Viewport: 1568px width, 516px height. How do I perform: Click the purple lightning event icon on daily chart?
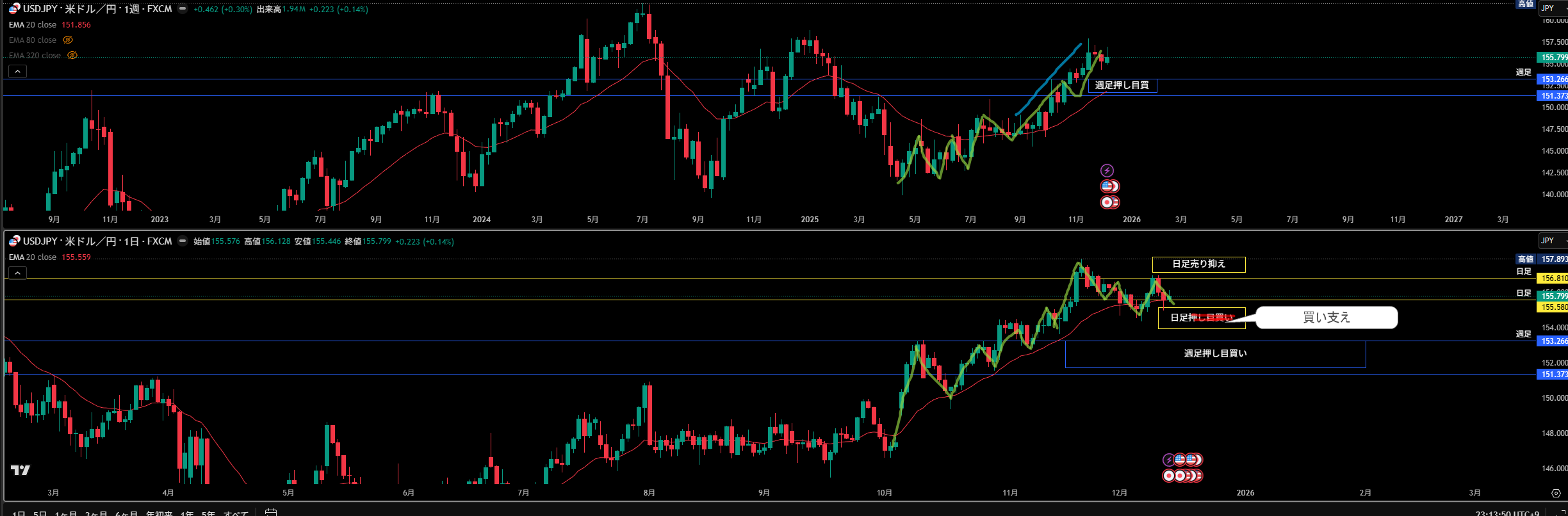click(1169, 460)
